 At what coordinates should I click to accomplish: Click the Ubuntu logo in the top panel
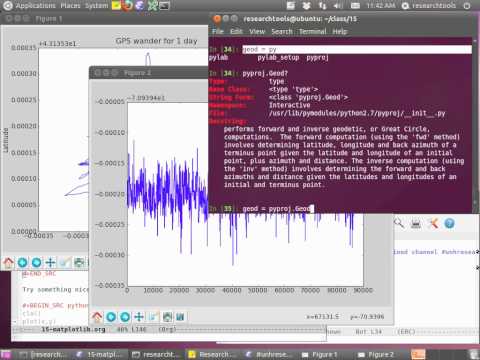[7, 6]
